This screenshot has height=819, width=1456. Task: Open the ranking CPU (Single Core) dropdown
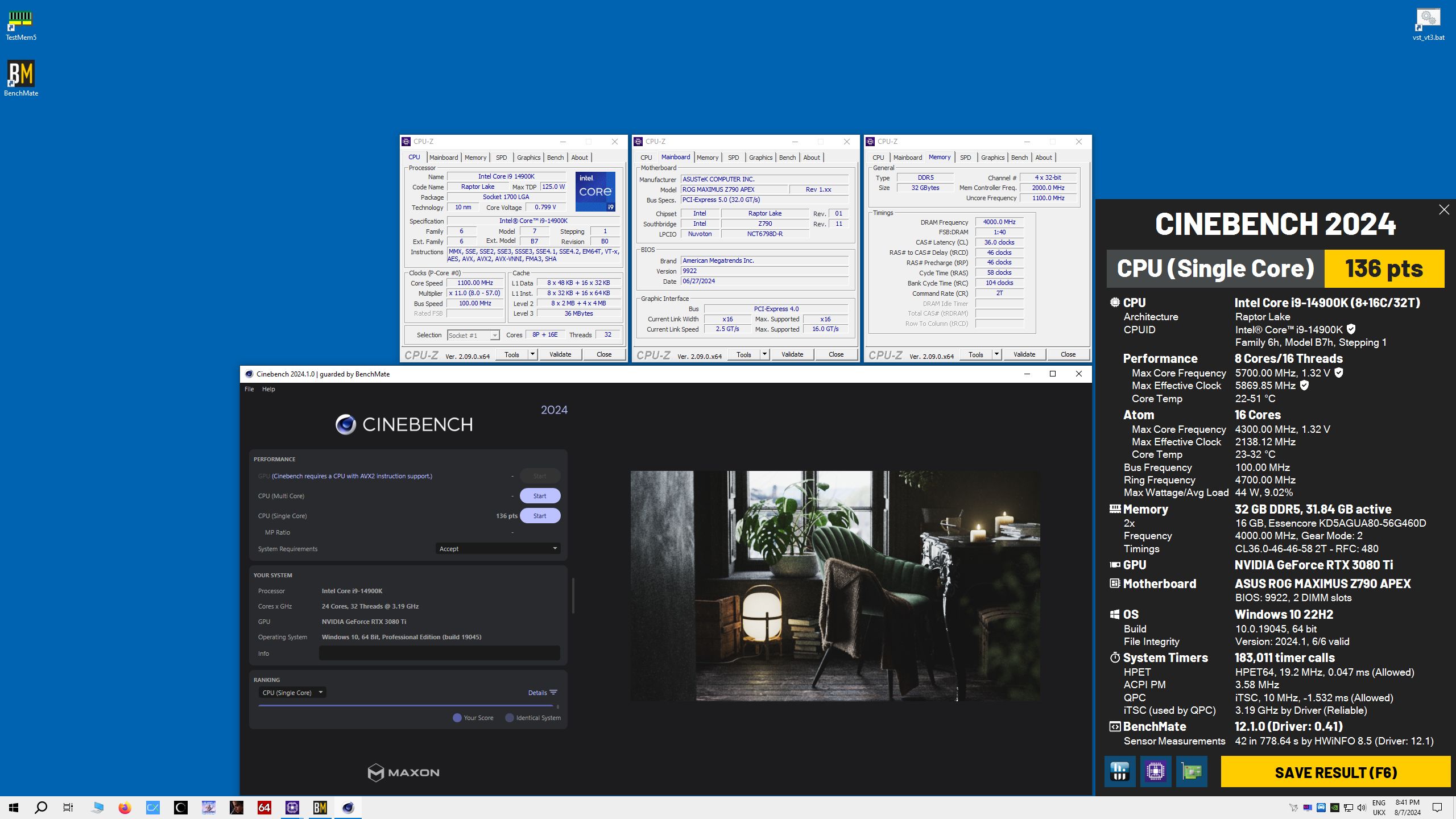tap(292, 693)
